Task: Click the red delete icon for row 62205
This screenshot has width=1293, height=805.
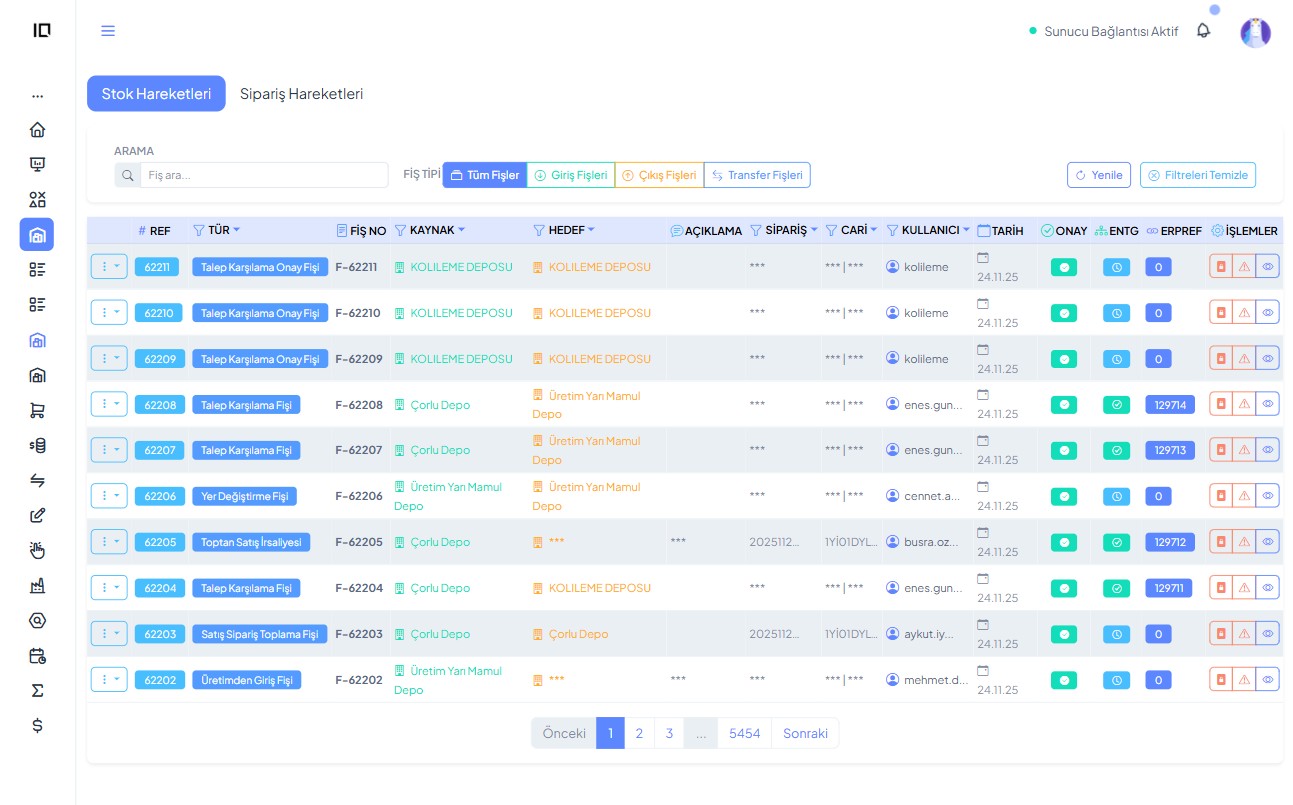Action: 1220,542
